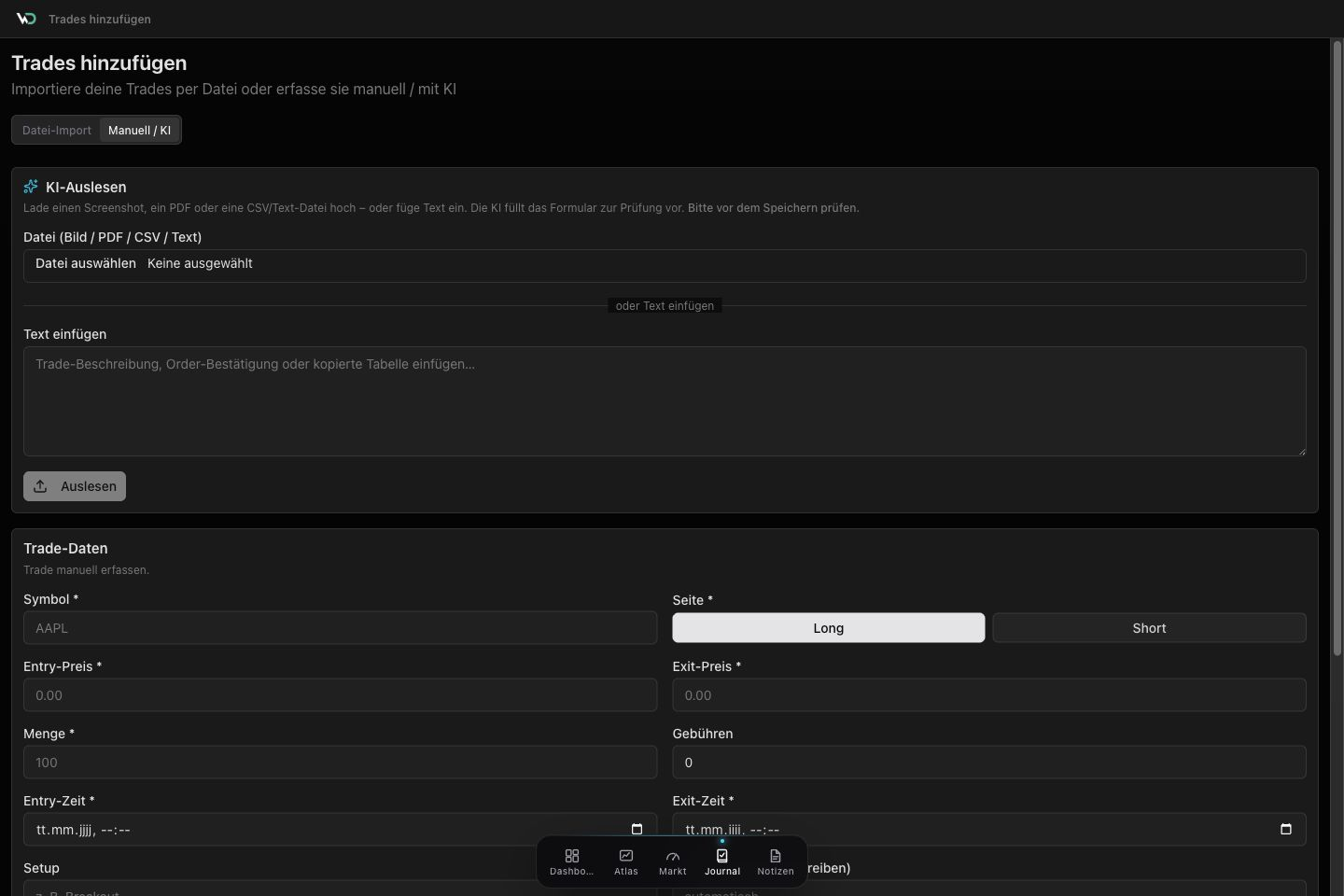Click the 'Trade manuell erfassen.' subtitle

[86, 569]
